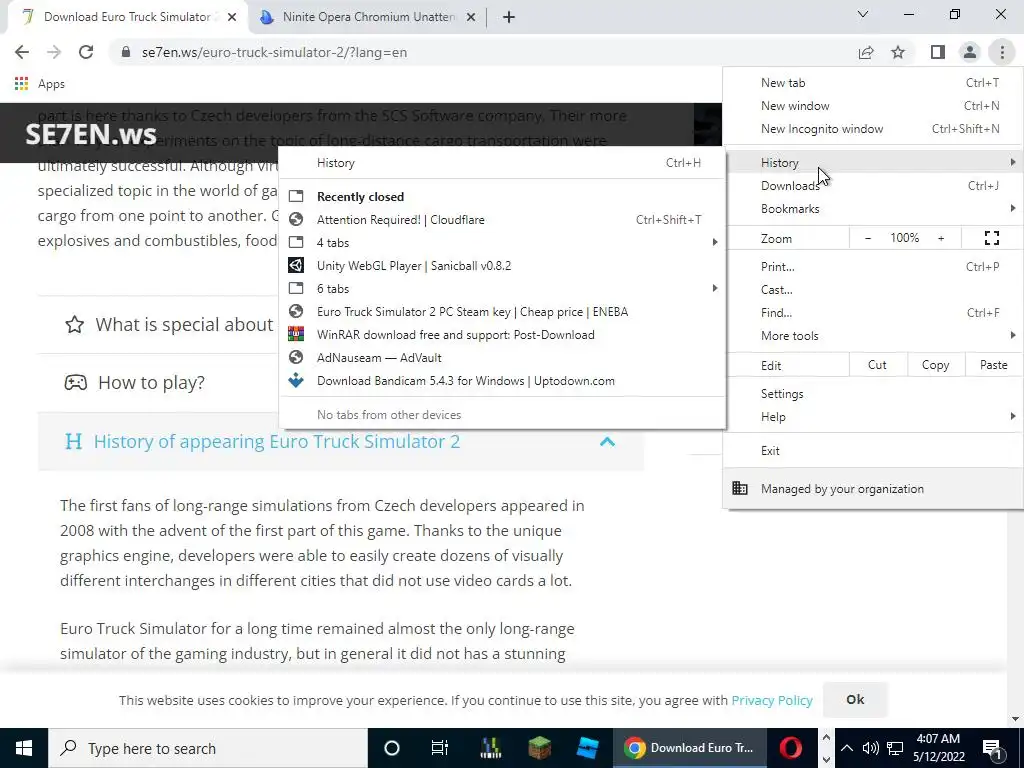This screenshot has width=1024, height=768.
Task: Increase zoom with the plus button
Action: tap(941, 238)
